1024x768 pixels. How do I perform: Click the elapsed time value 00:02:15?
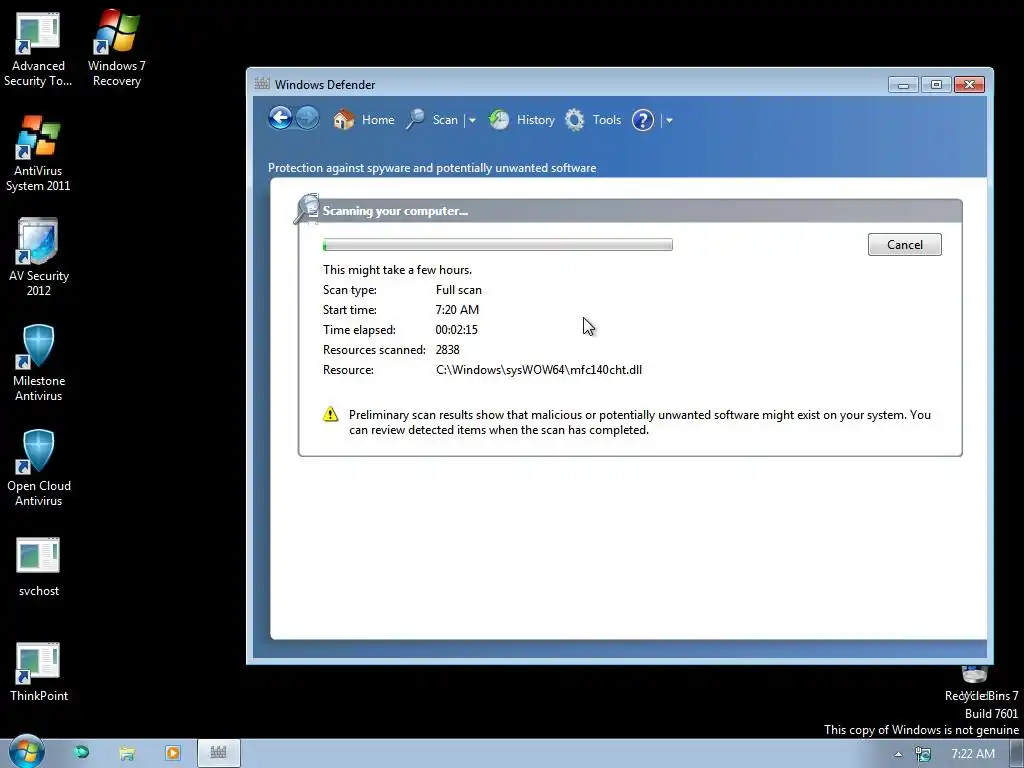point(456,330)
